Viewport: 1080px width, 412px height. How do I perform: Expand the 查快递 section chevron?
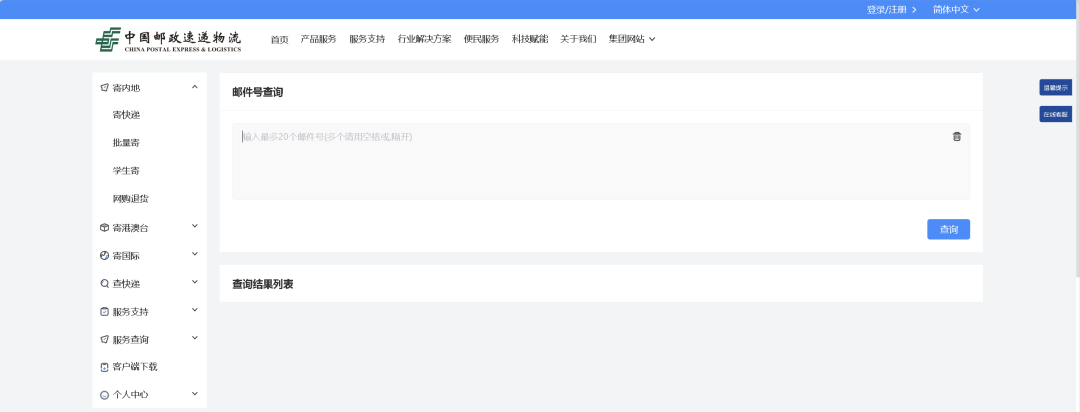(195, 282)
